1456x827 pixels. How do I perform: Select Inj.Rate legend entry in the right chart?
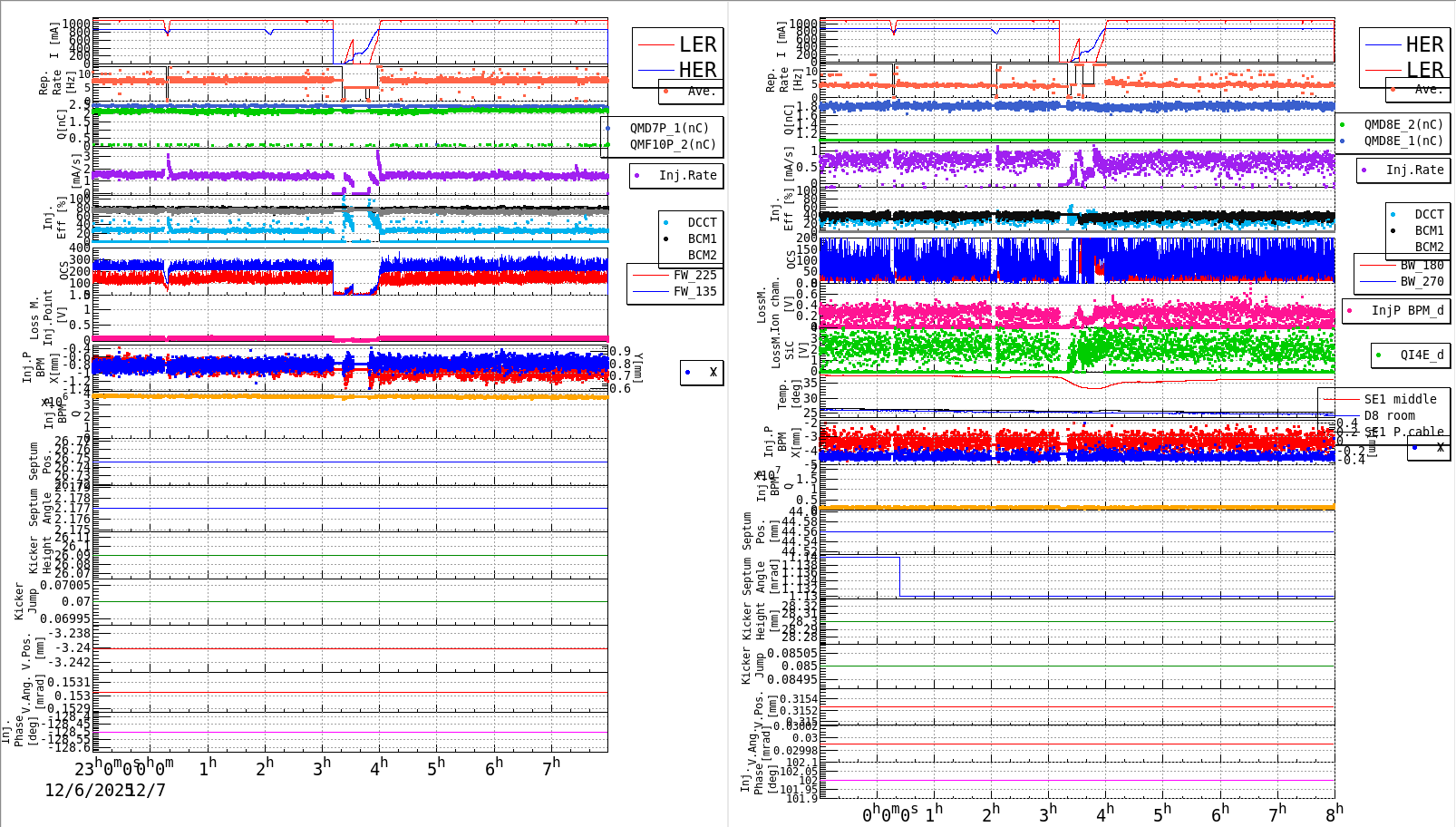(1414, 170)
